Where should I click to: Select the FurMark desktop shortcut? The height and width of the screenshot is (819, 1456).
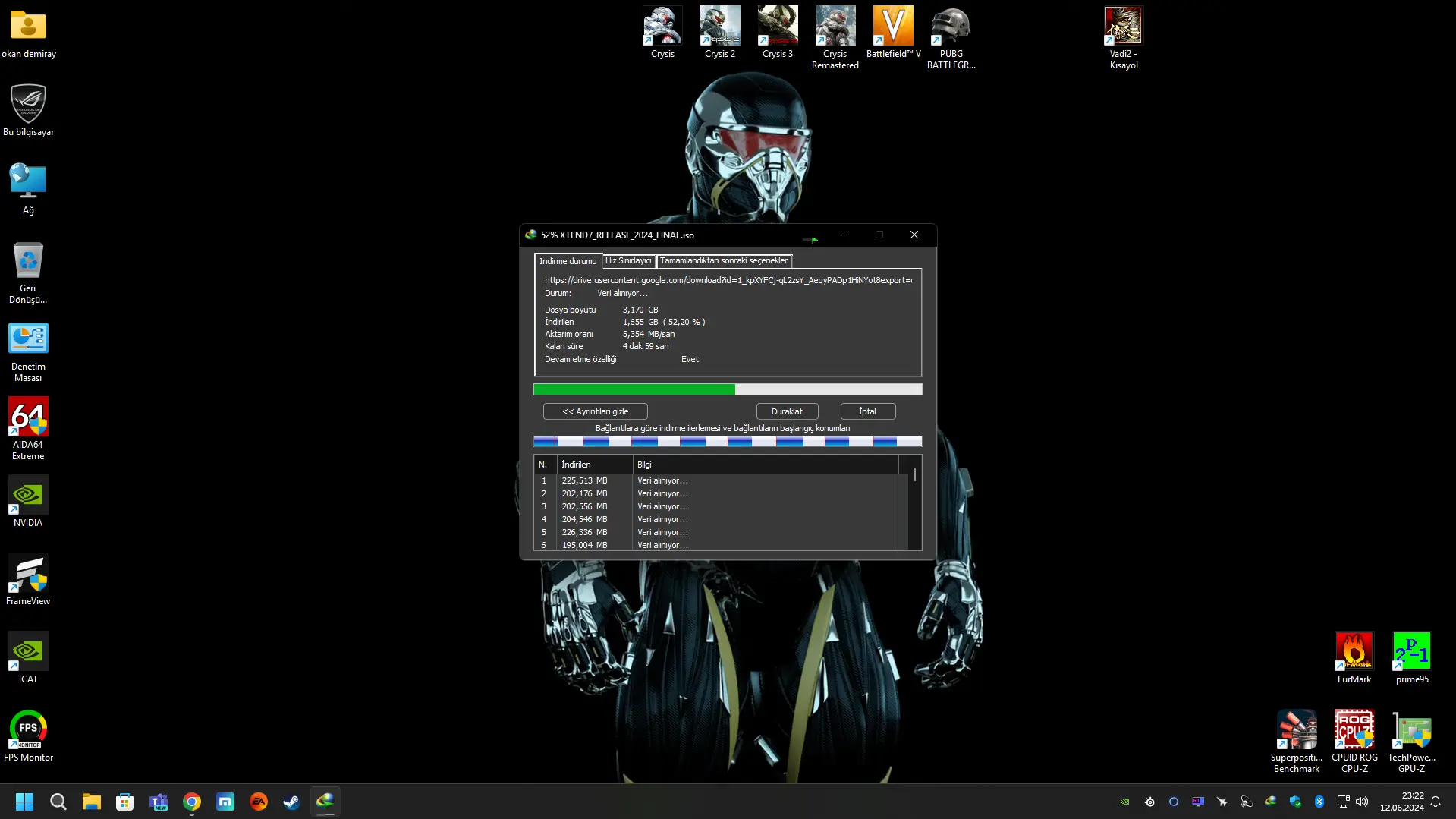(x=1354, y=658)
